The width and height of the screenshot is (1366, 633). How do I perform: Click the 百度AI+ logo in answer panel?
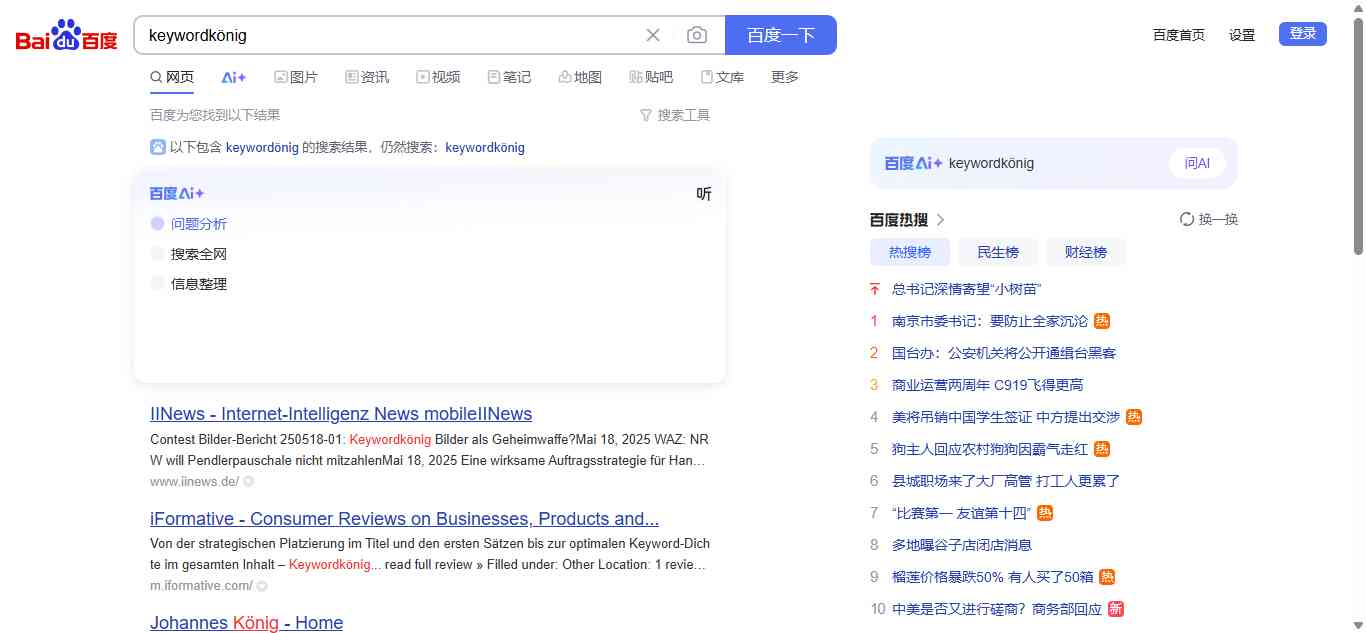pos(177,194)
